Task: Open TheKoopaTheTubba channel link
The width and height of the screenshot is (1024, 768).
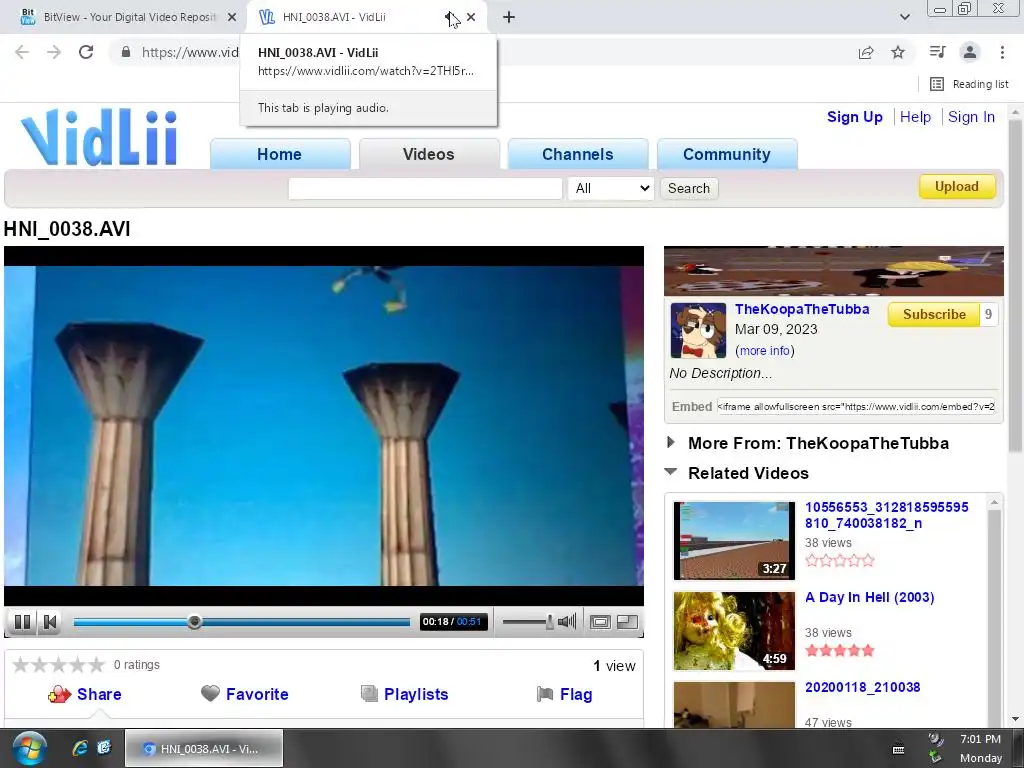Action: pyautogui.click(x=802, y=310)
